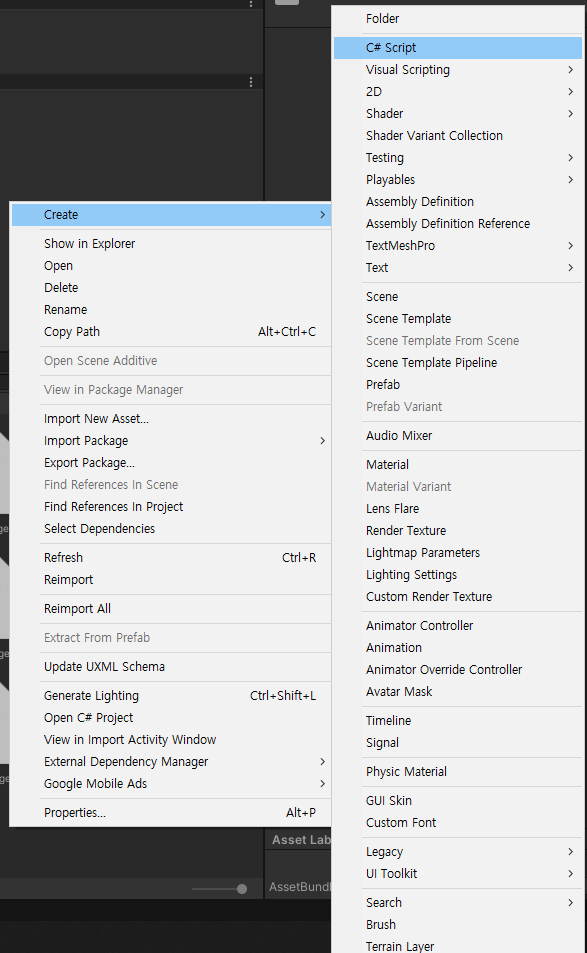Expand the Legacy submenu
The height and width of the screenshot is (953, 587).
(x=458, y=852)
